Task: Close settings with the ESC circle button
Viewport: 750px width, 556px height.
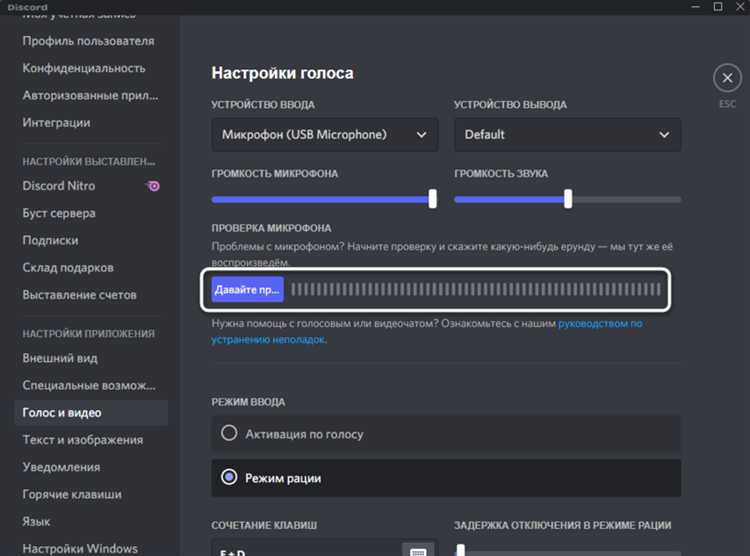Action: pos(727,78)
